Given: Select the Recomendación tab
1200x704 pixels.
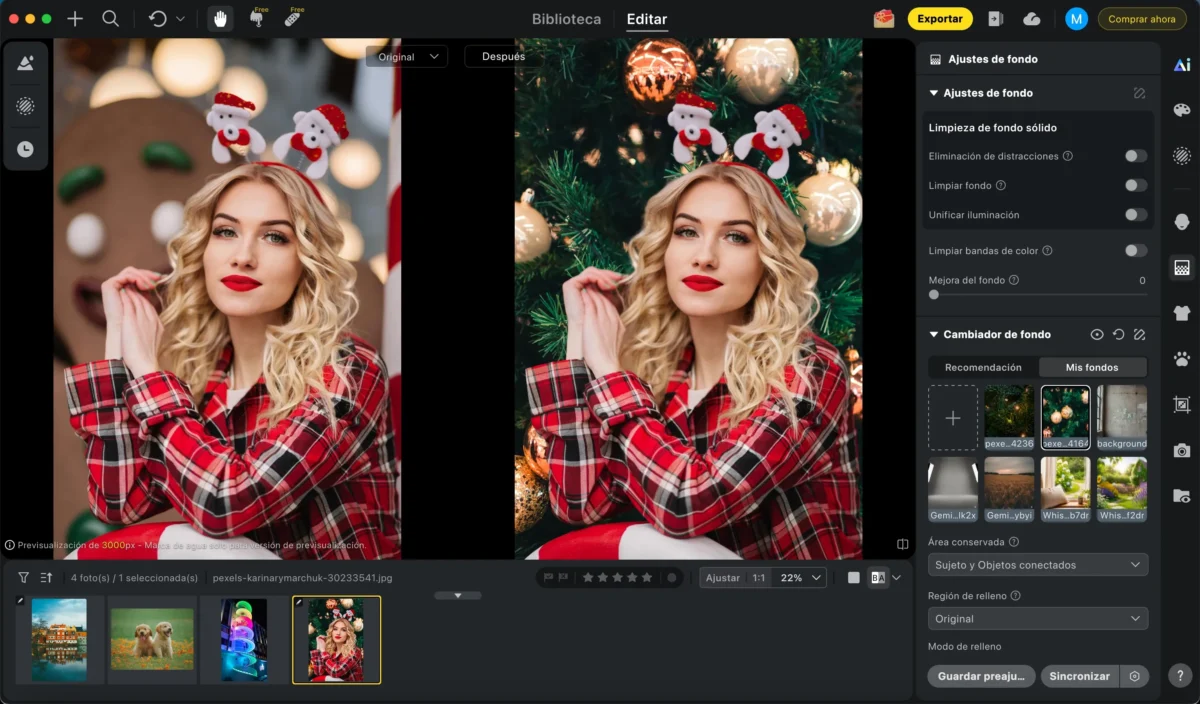Looking at the screenshot, I should 983,367.
